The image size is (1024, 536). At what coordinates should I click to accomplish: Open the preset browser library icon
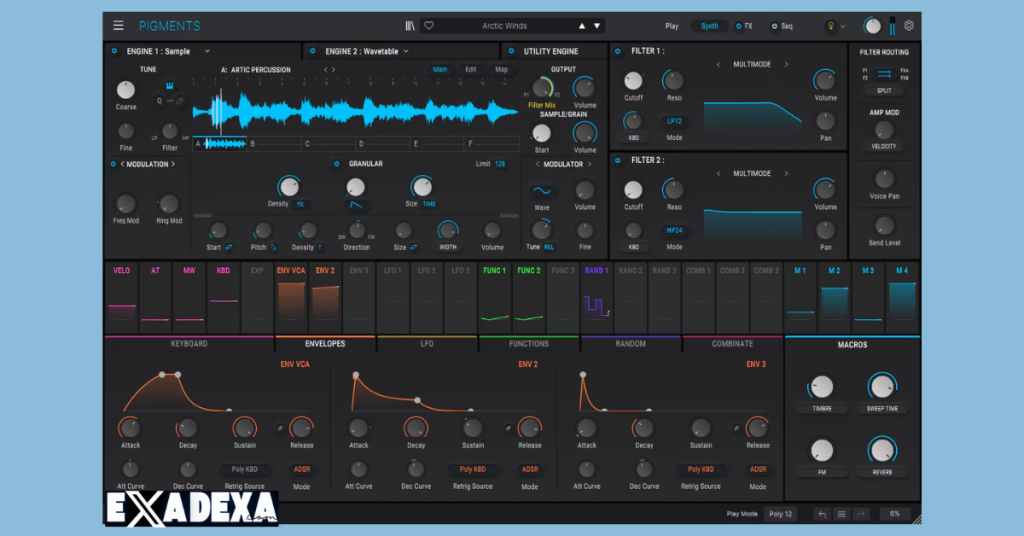point(409,25)
